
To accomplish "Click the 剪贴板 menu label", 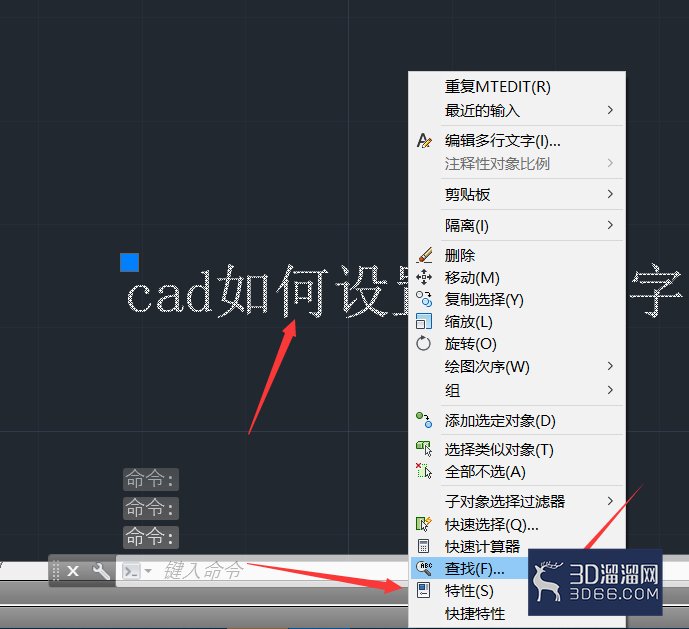I will [x=467, y=194].
